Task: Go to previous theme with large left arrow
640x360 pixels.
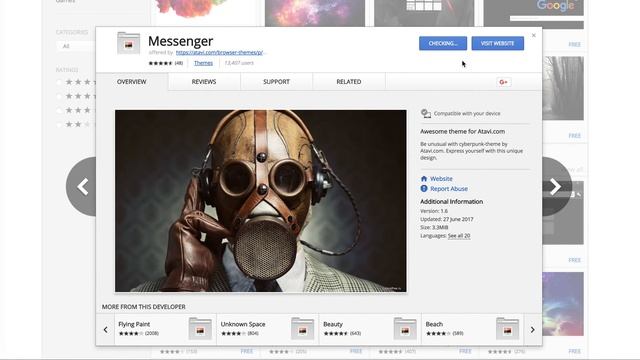Action: pyautogui.click(x=81, y=187)
